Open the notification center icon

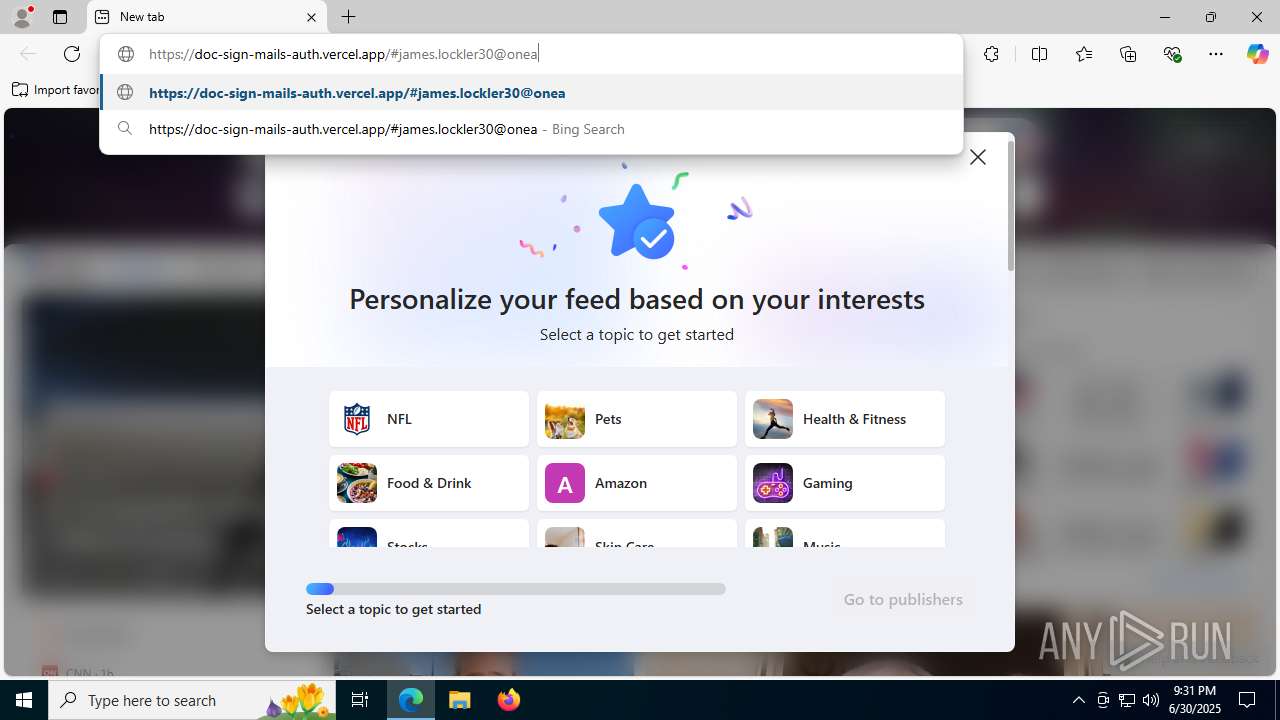(x=1247, y=700)
